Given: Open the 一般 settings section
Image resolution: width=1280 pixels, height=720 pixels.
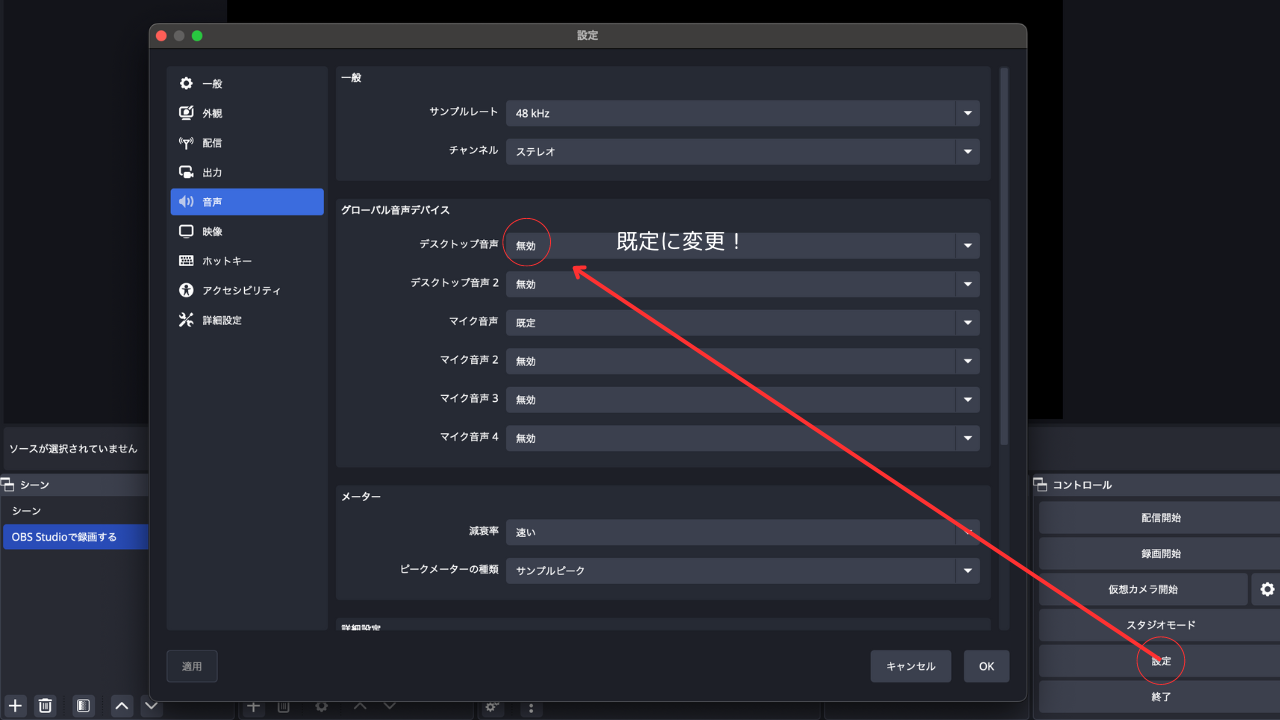Looking at the screenshot, I should [x=247, y=84].
